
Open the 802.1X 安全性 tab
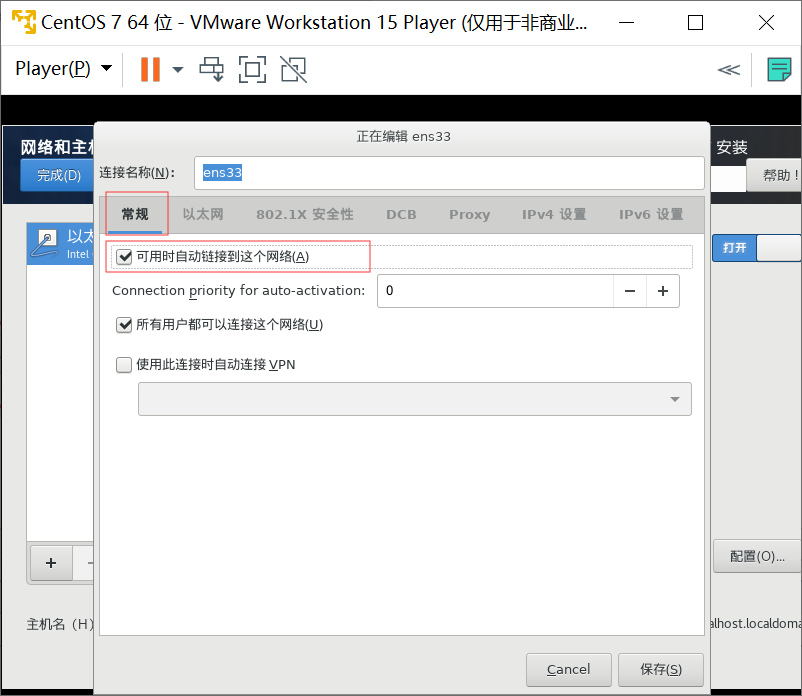pyautogui.click(x=305, y=214)
